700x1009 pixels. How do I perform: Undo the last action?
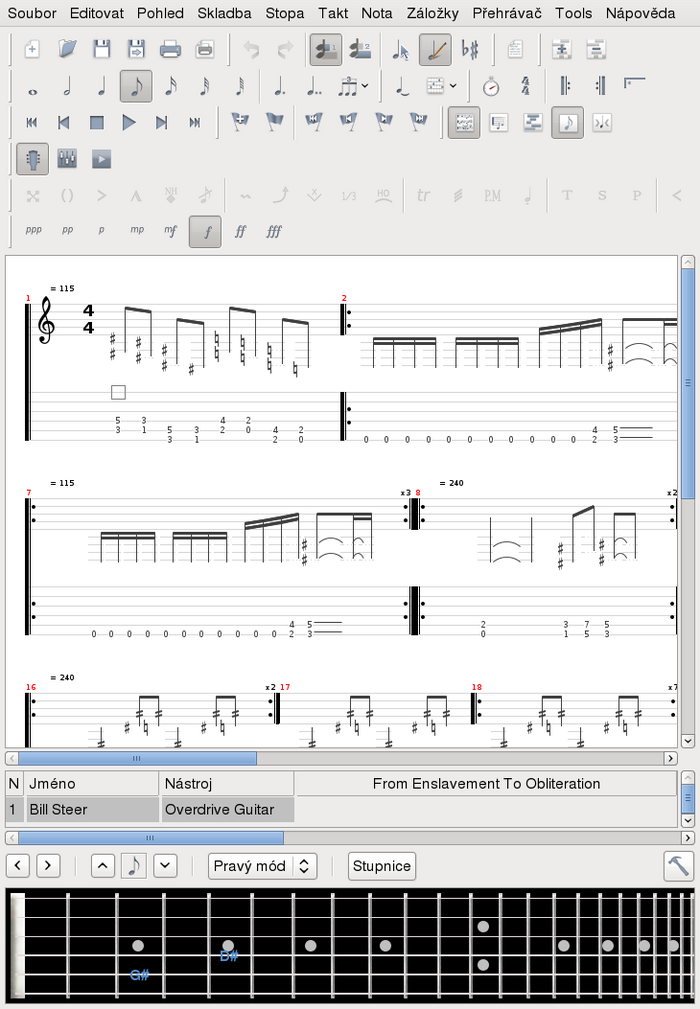point(251,50)
